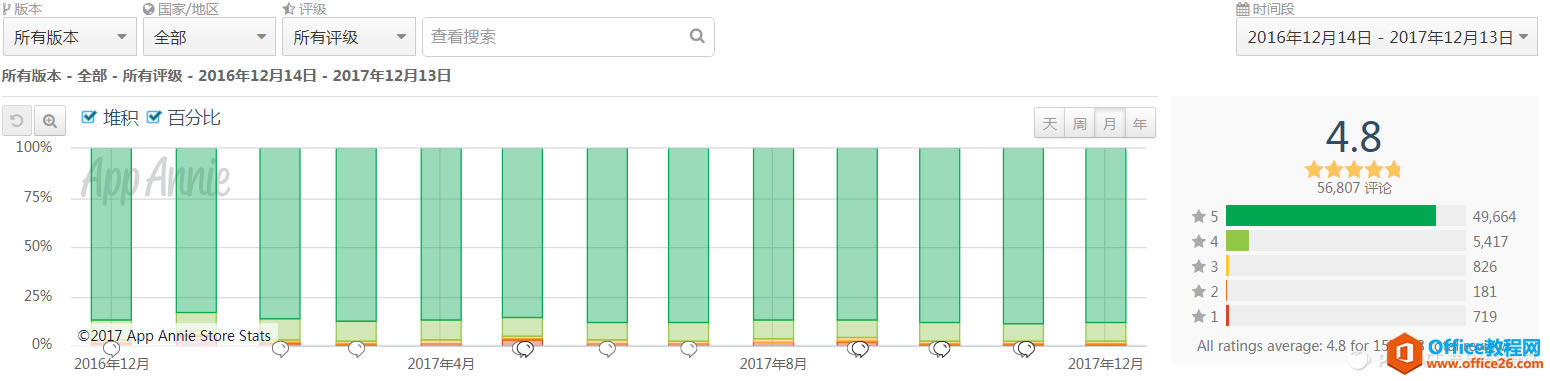Select the 月 granularity button
Image resolution: width=1550 pixels, height=381 pixels.
tap(1109, 123)
